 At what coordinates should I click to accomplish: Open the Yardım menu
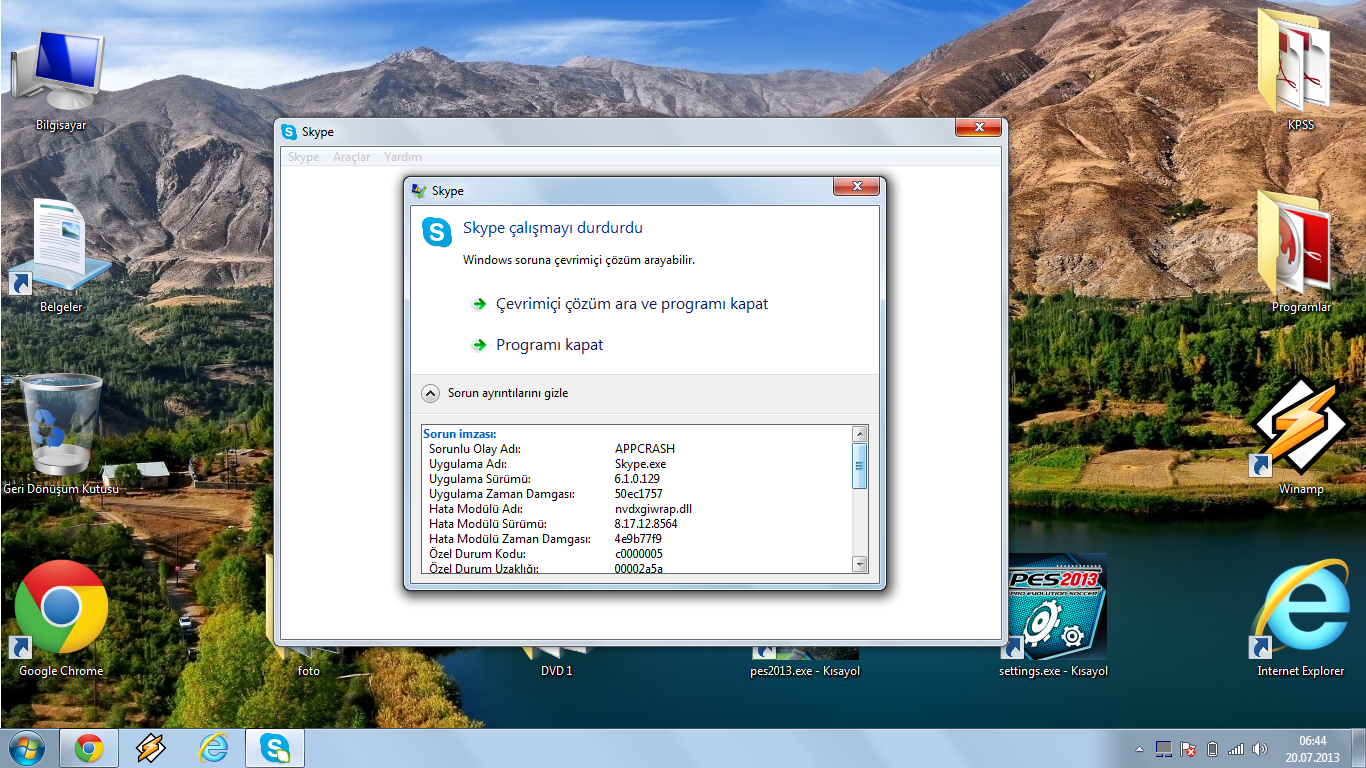[403, 157]
